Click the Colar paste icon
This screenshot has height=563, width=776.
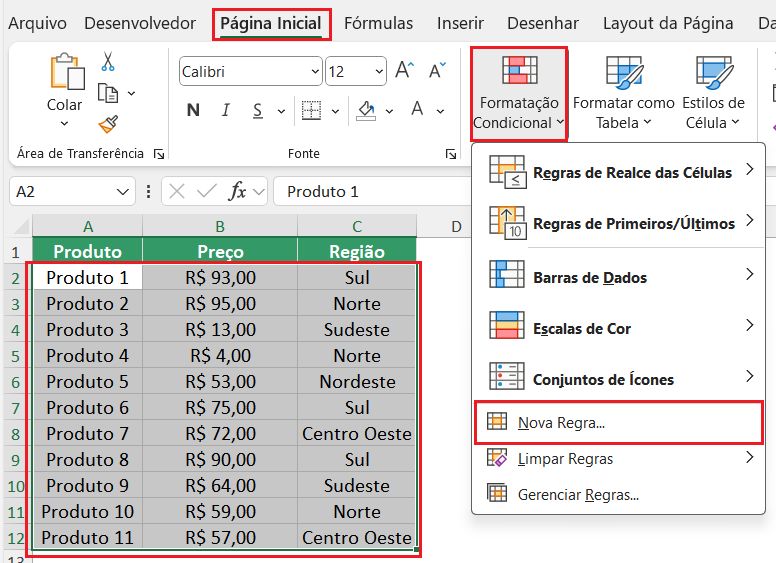[x=65, y=75]
